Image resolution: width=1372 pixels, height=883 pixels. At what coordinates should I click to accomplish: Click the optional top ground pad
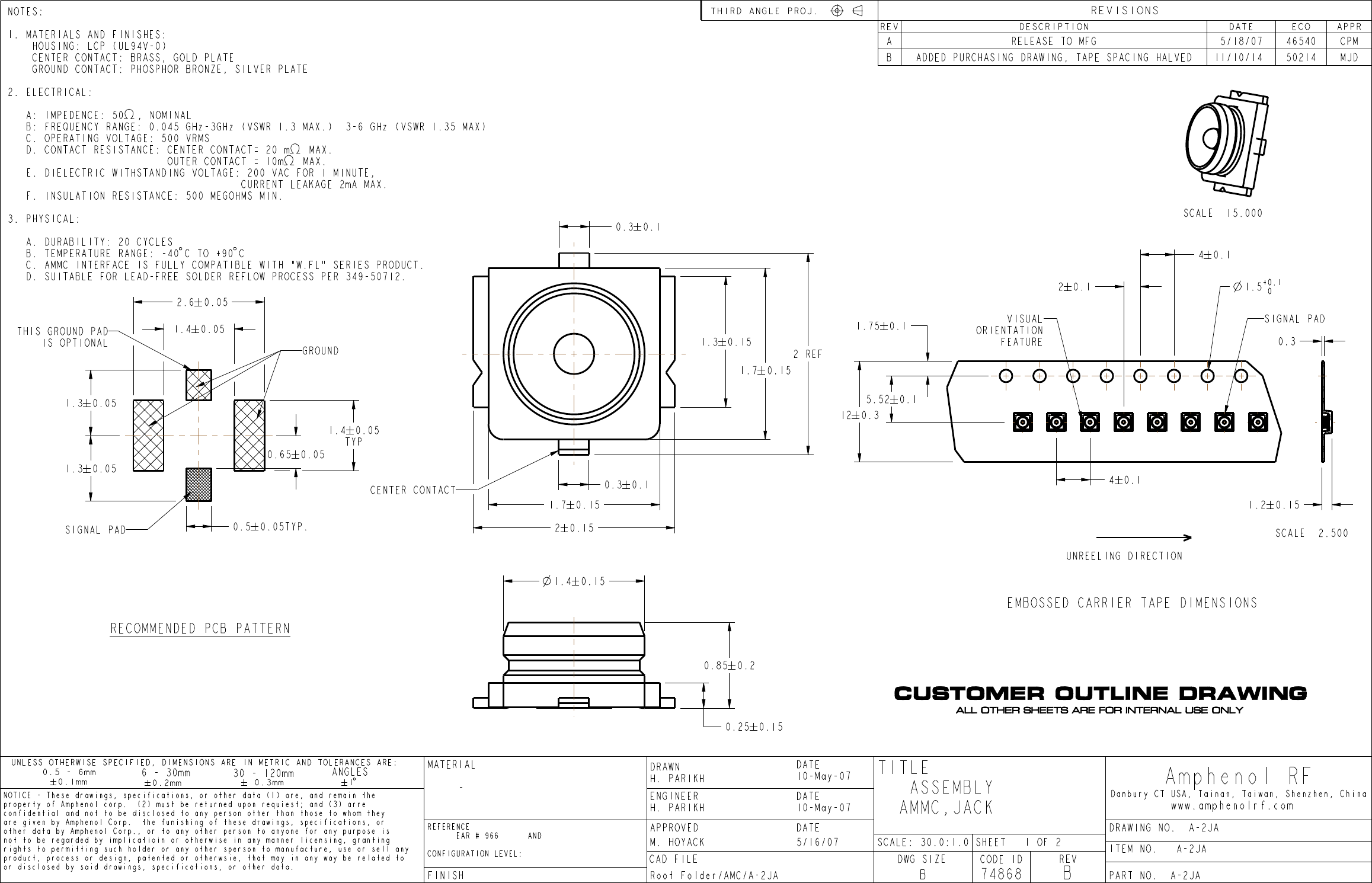(199, 385)
